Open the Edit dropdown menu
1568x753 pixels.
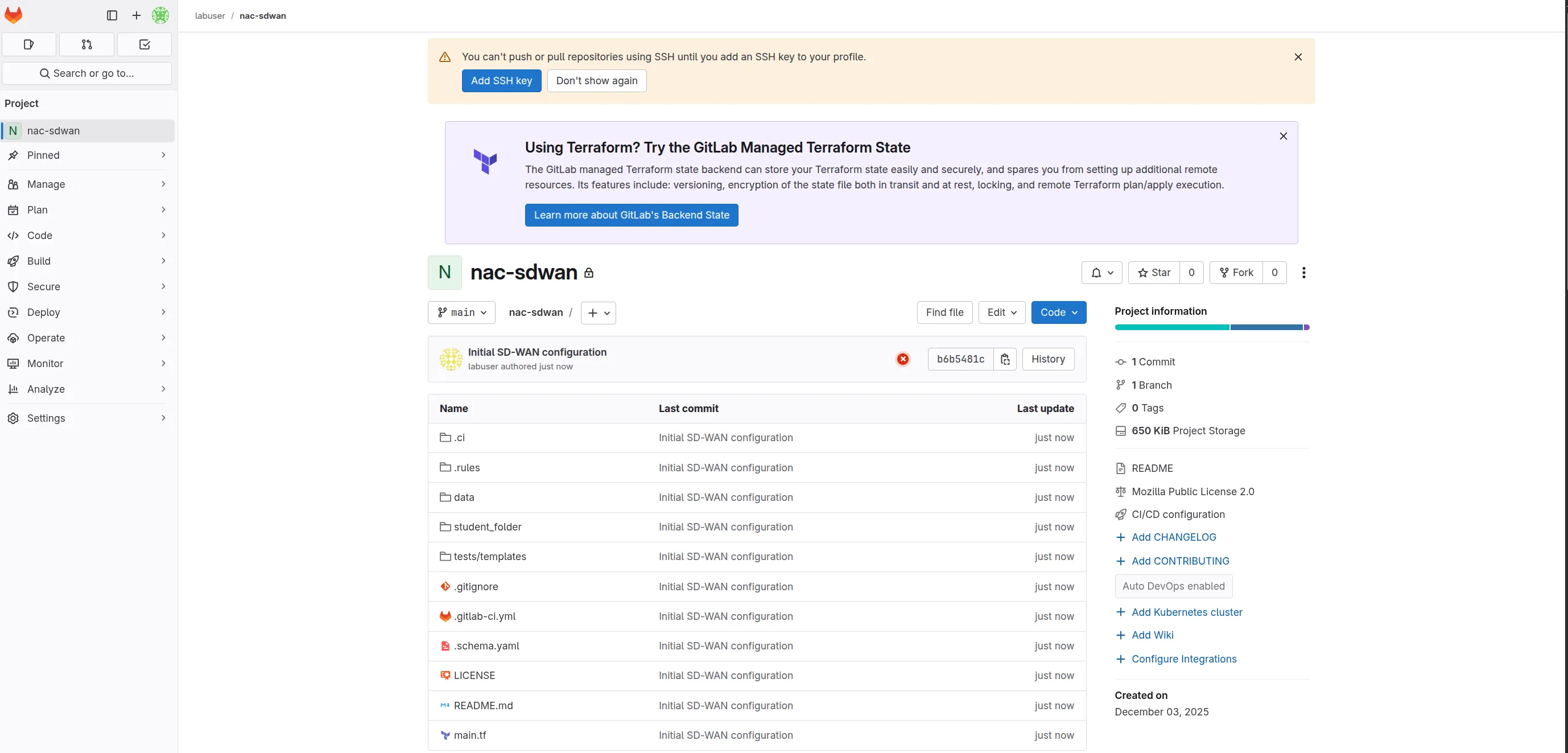(x=1001, y=312)
